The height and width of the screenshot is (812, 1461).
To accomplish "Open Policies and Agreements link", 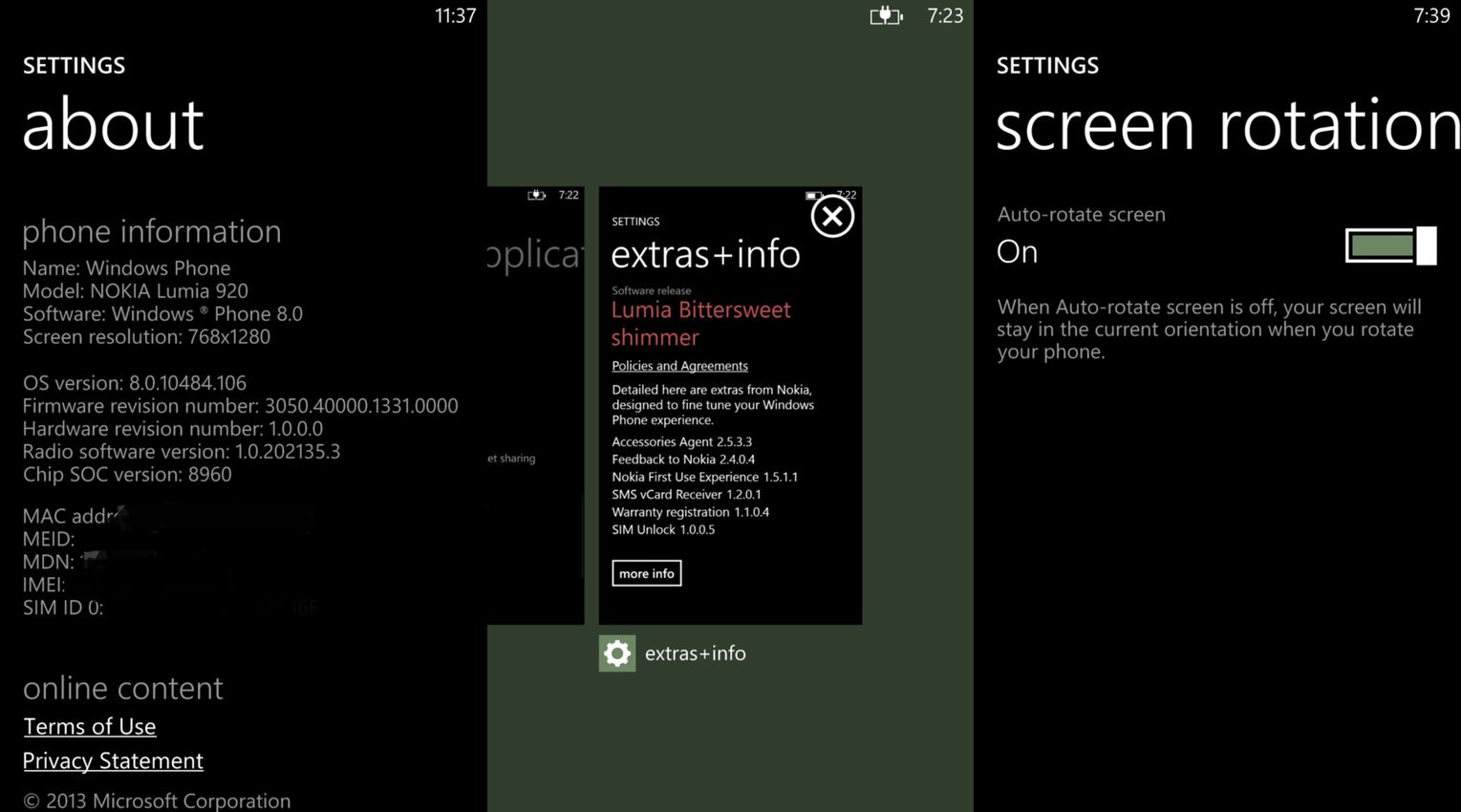I will click(679, 366).
